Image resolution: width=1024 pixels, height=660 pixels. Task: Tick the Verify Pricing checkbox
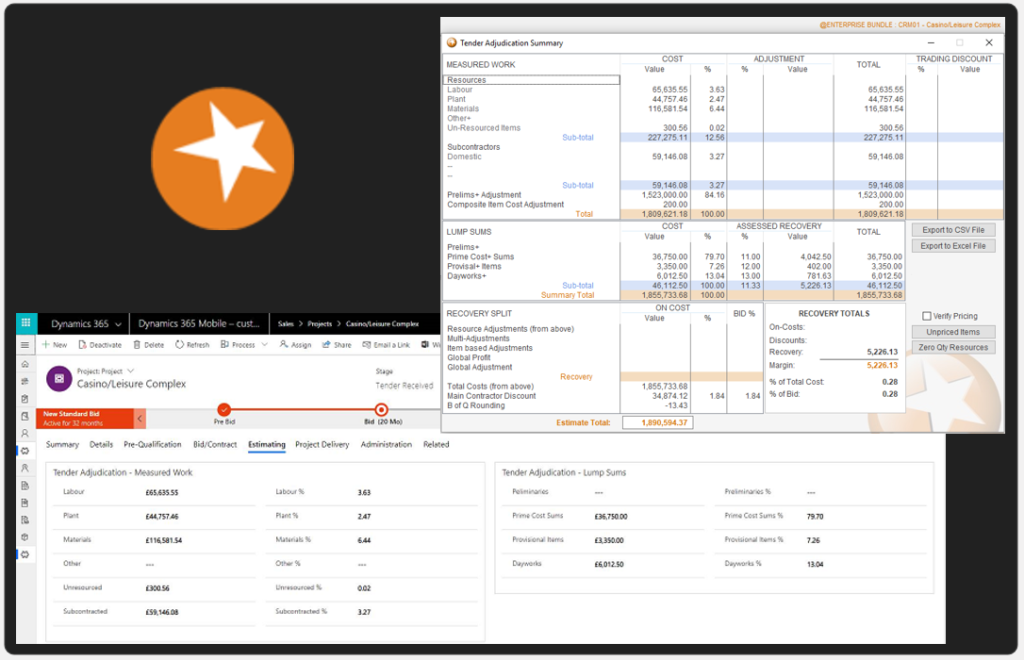coord(927,316)
